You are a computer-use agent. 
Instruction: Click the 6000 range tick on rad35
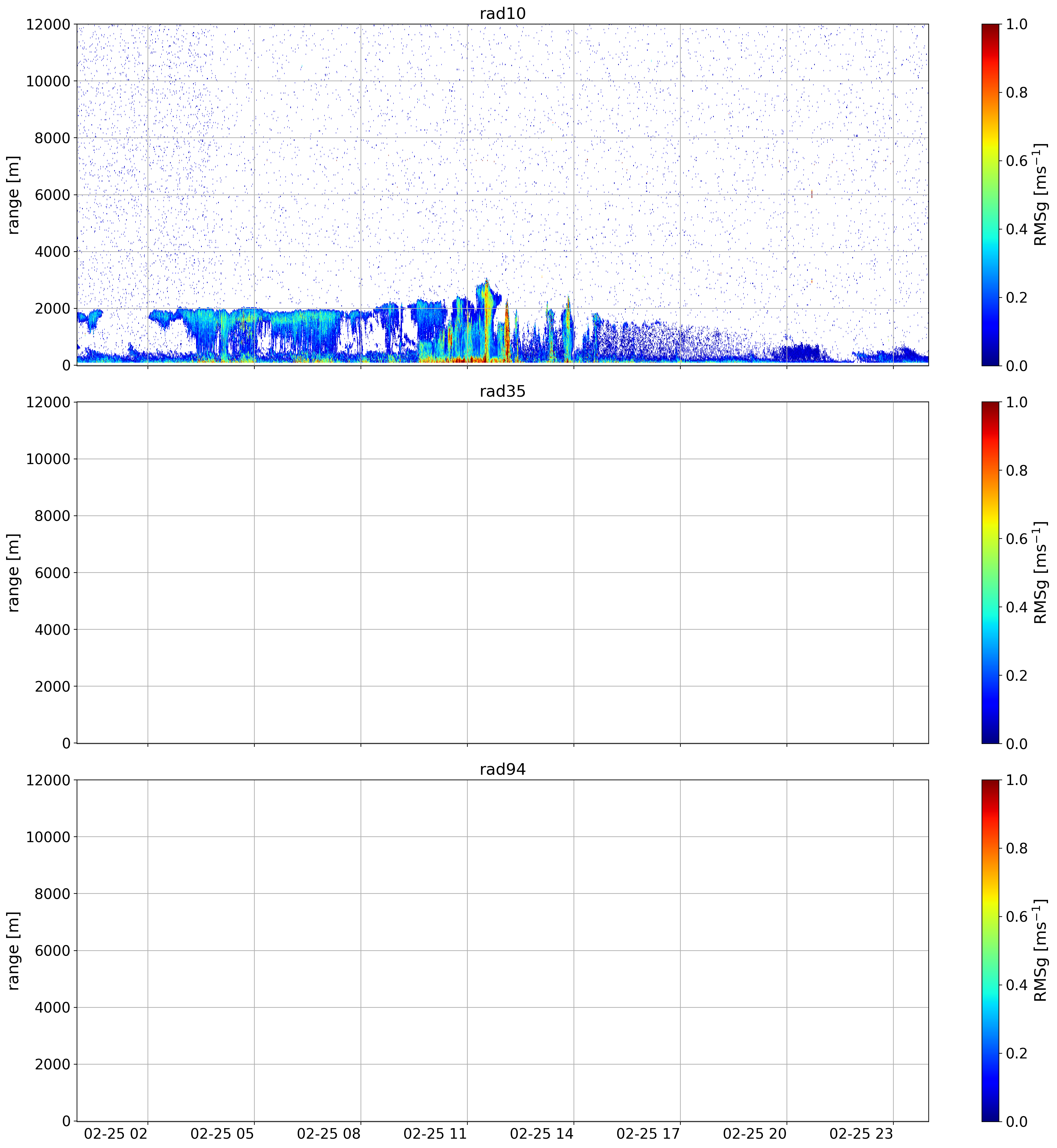[53, 573]
